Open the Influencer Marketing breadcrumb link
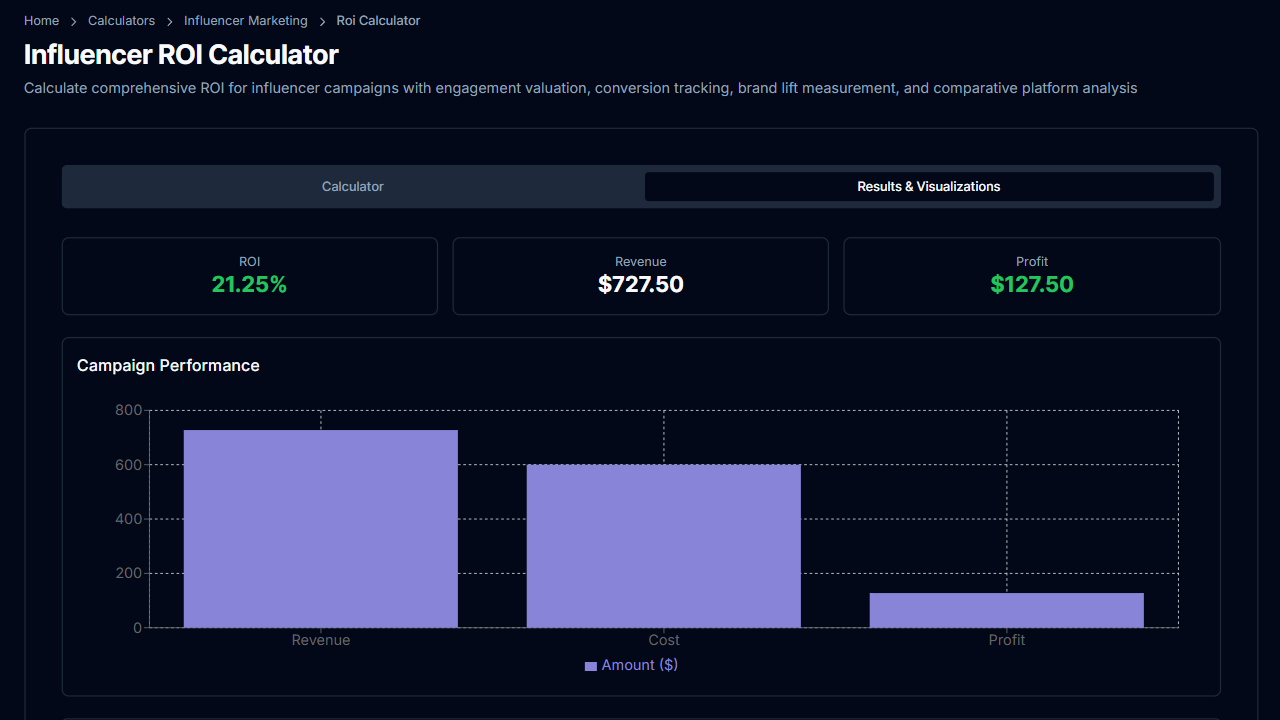The image size is (1280, 720). [245, 20]
